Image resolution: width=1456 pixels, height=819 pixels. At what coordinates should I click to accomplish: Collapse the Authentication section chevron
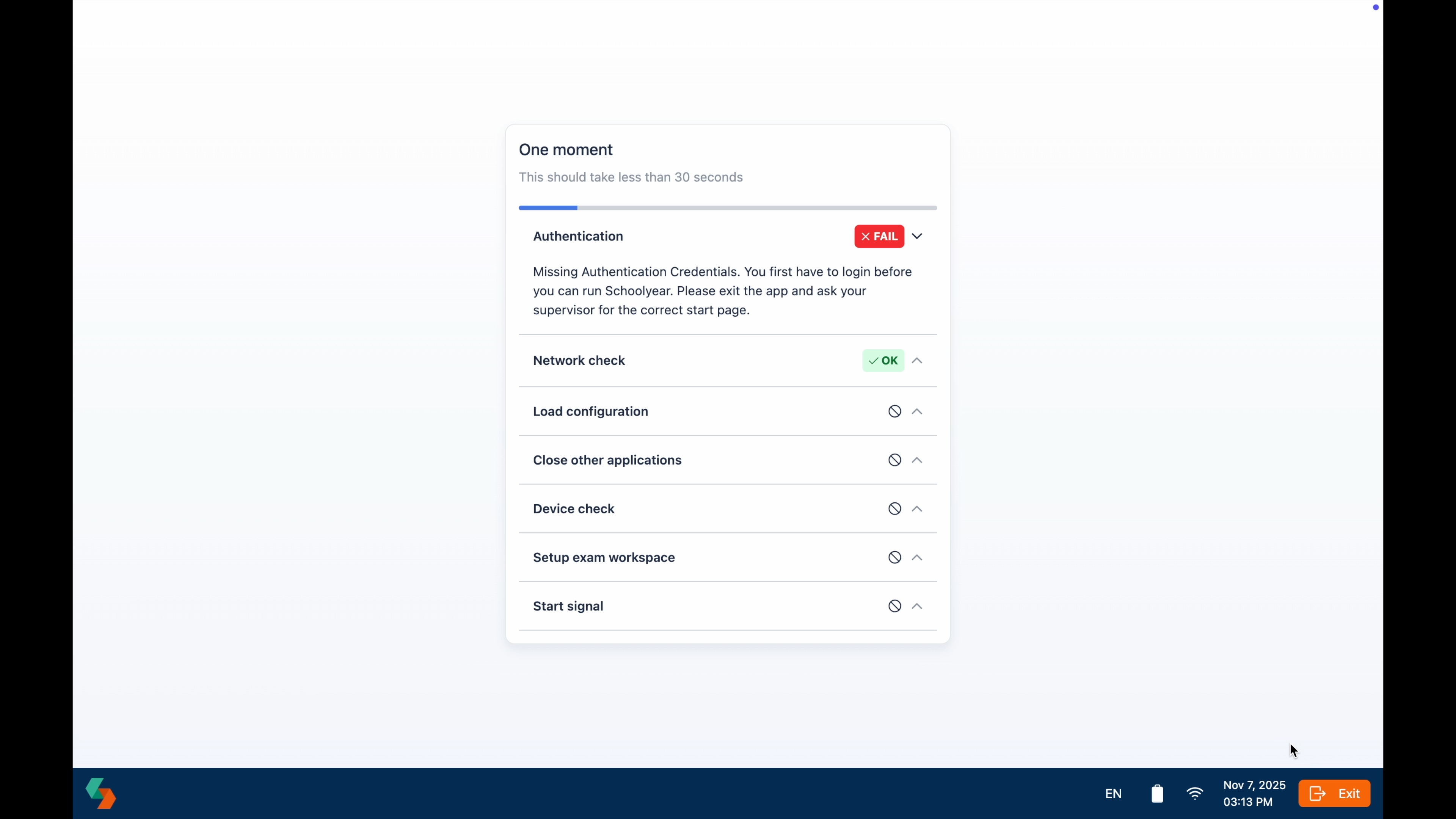[917, 236]
